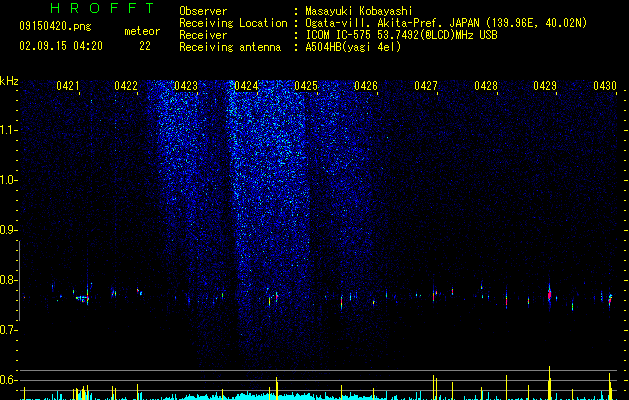Viewport: 629px width, 400px height.
Task: Click the 0424 time marker
Action: pyautogui.click(x=246, y=86)
